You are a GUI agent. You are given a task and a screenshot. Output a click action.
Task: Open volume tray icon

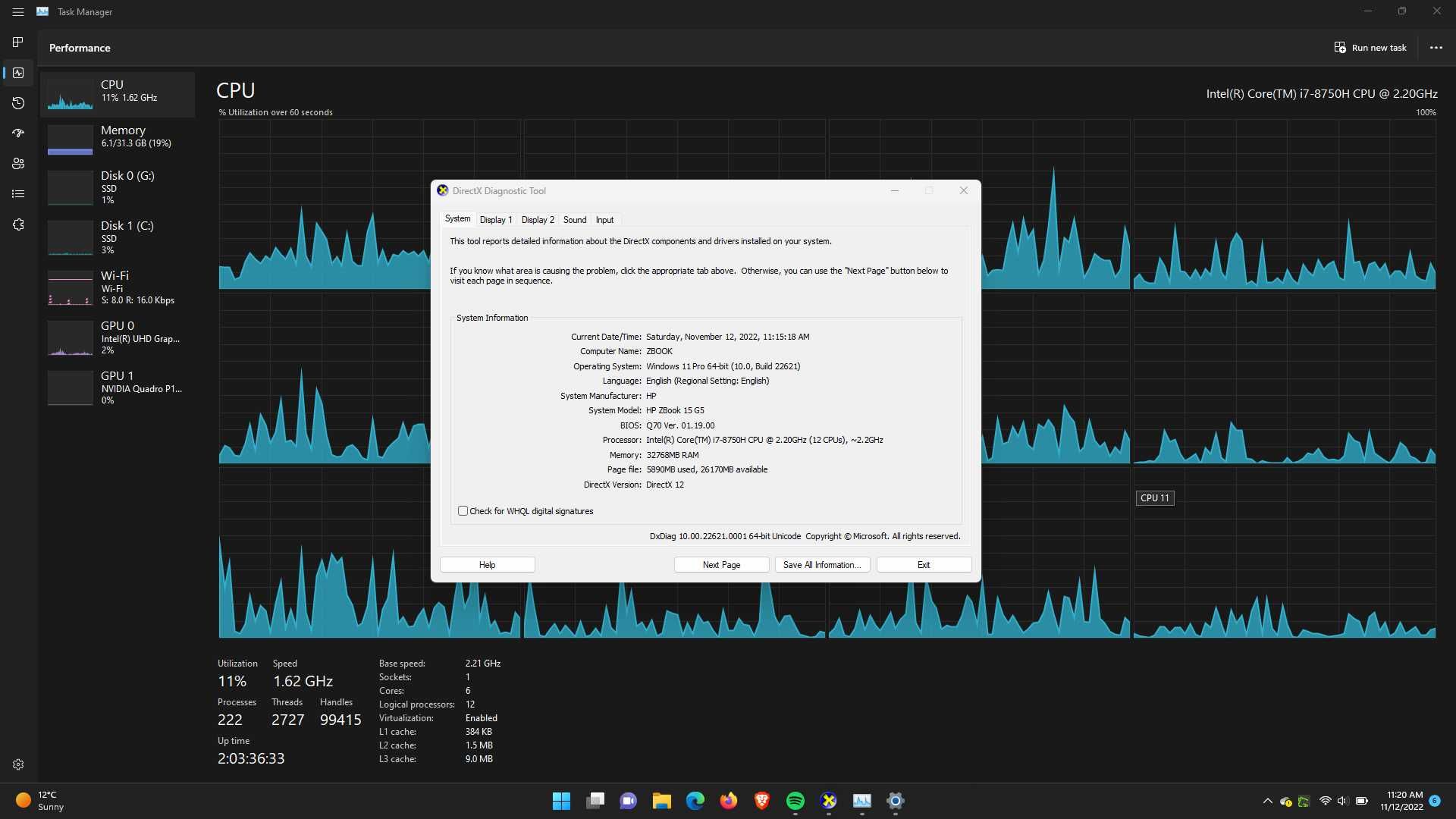tap(1342, 801)
